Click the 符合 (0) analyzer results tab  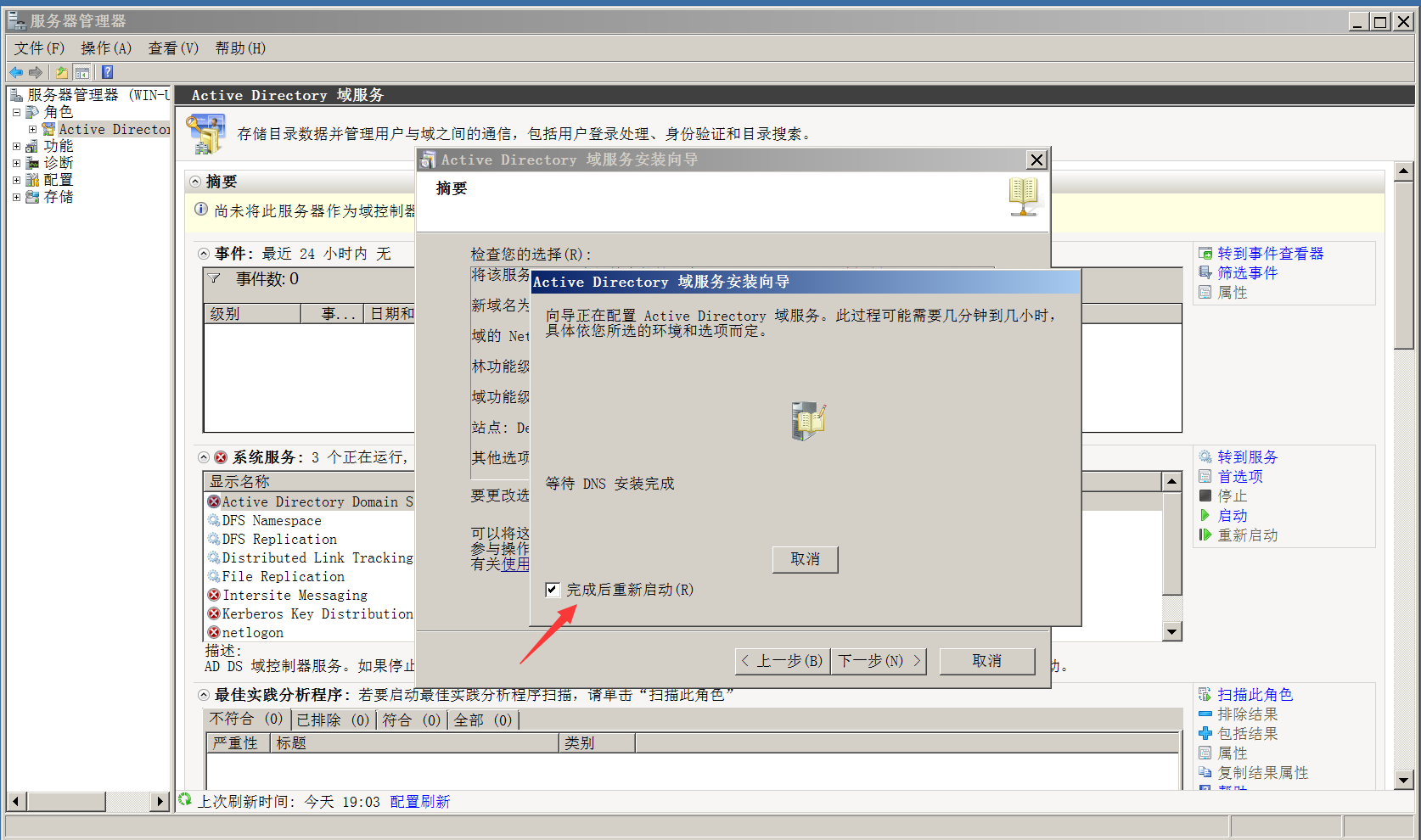412,720
